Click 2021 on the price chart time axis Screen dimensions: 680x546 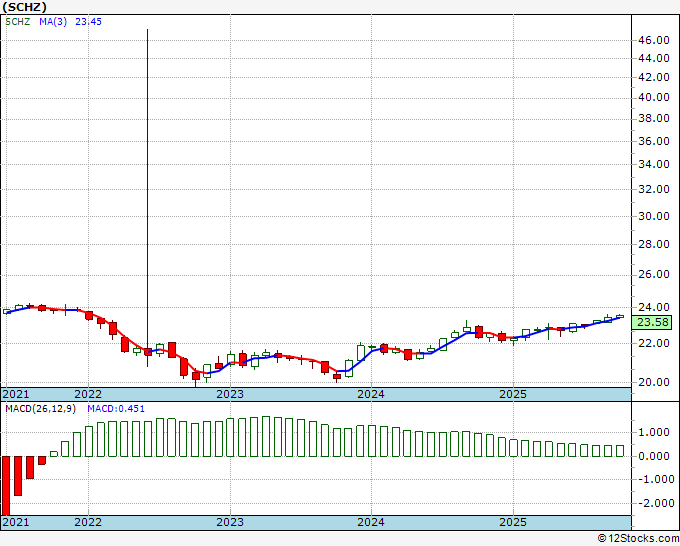click(16, 394)
